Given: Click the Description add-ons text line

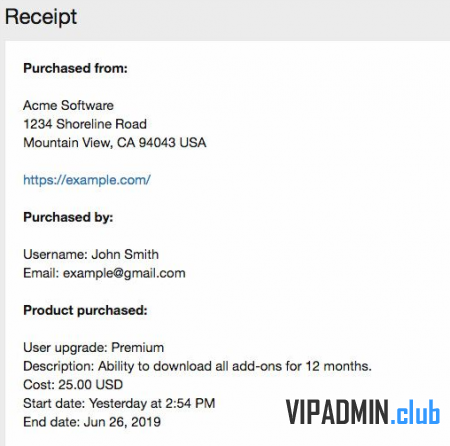Looking at the screenshot, I should click(197, 366).
